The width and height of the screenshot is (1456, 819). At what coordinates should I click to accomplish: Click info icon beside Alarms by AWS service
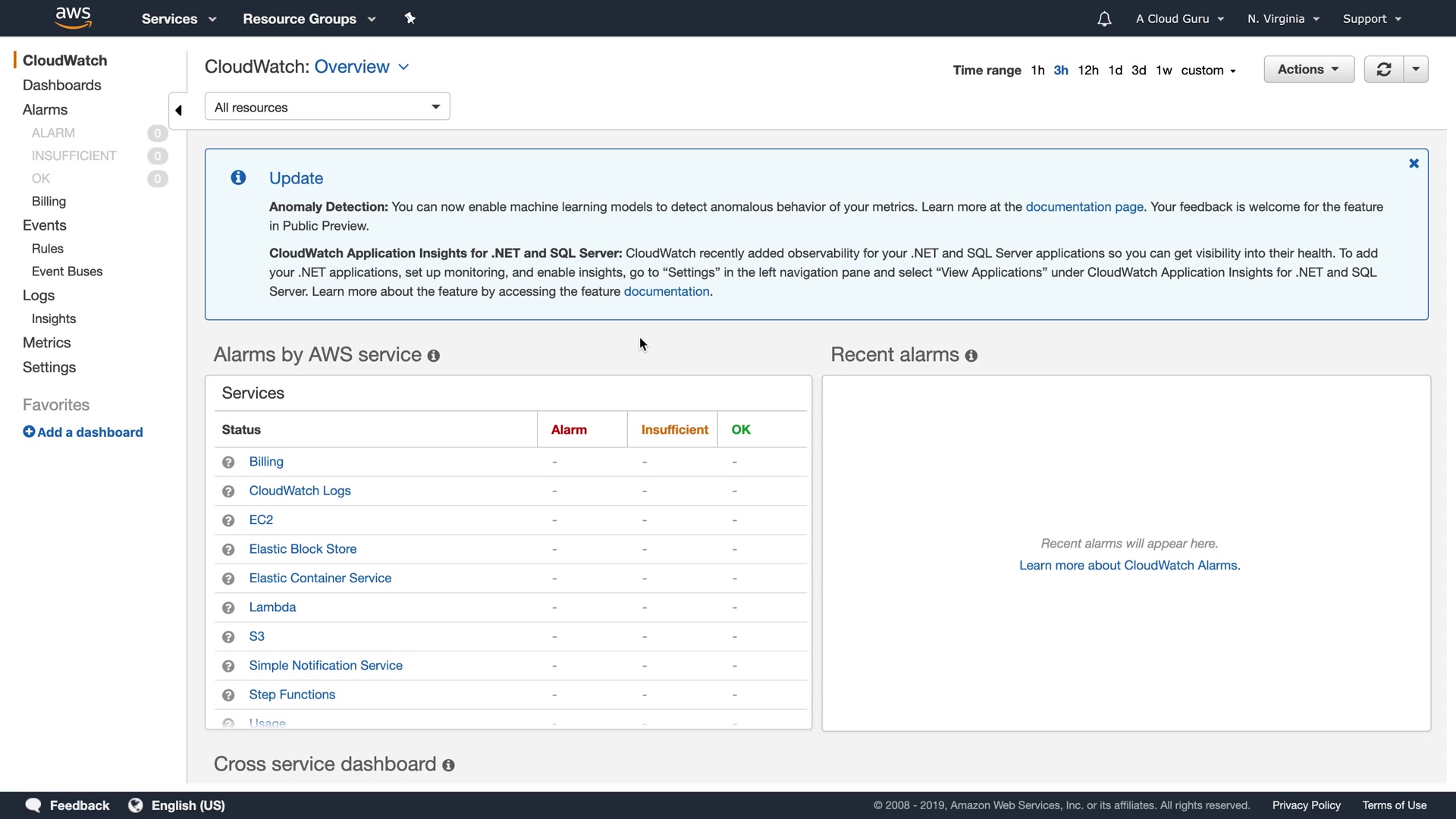(x=434, y=356)
